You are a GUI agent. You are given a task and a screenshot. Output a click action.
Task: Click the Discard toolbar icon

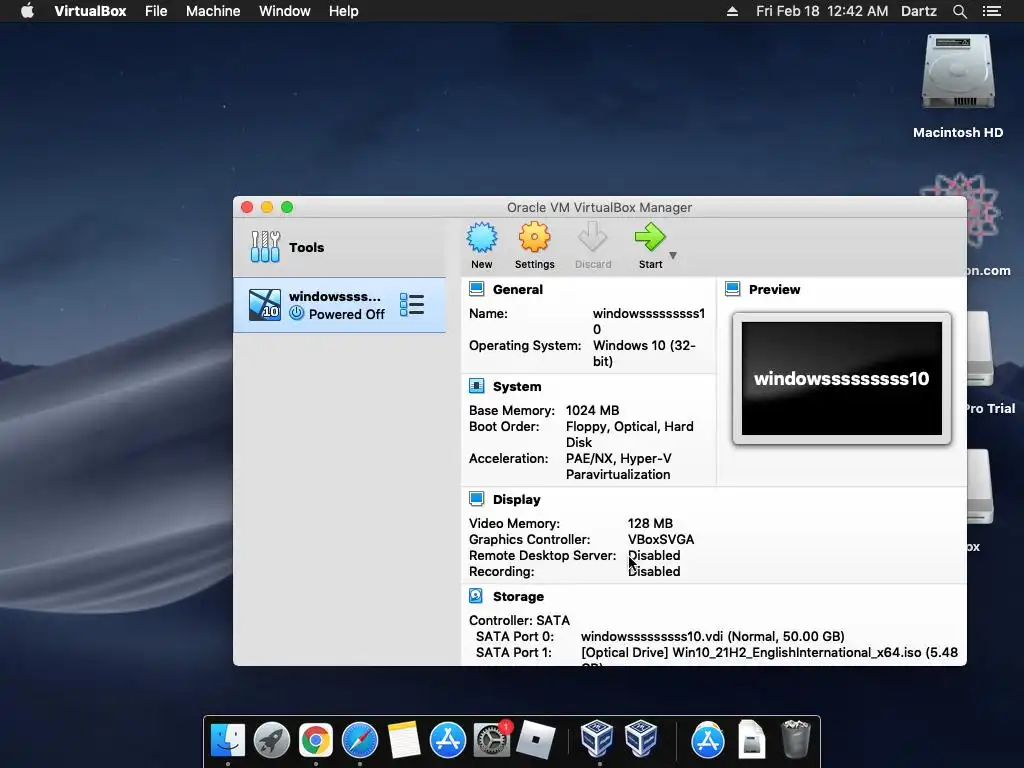(593, 238)
